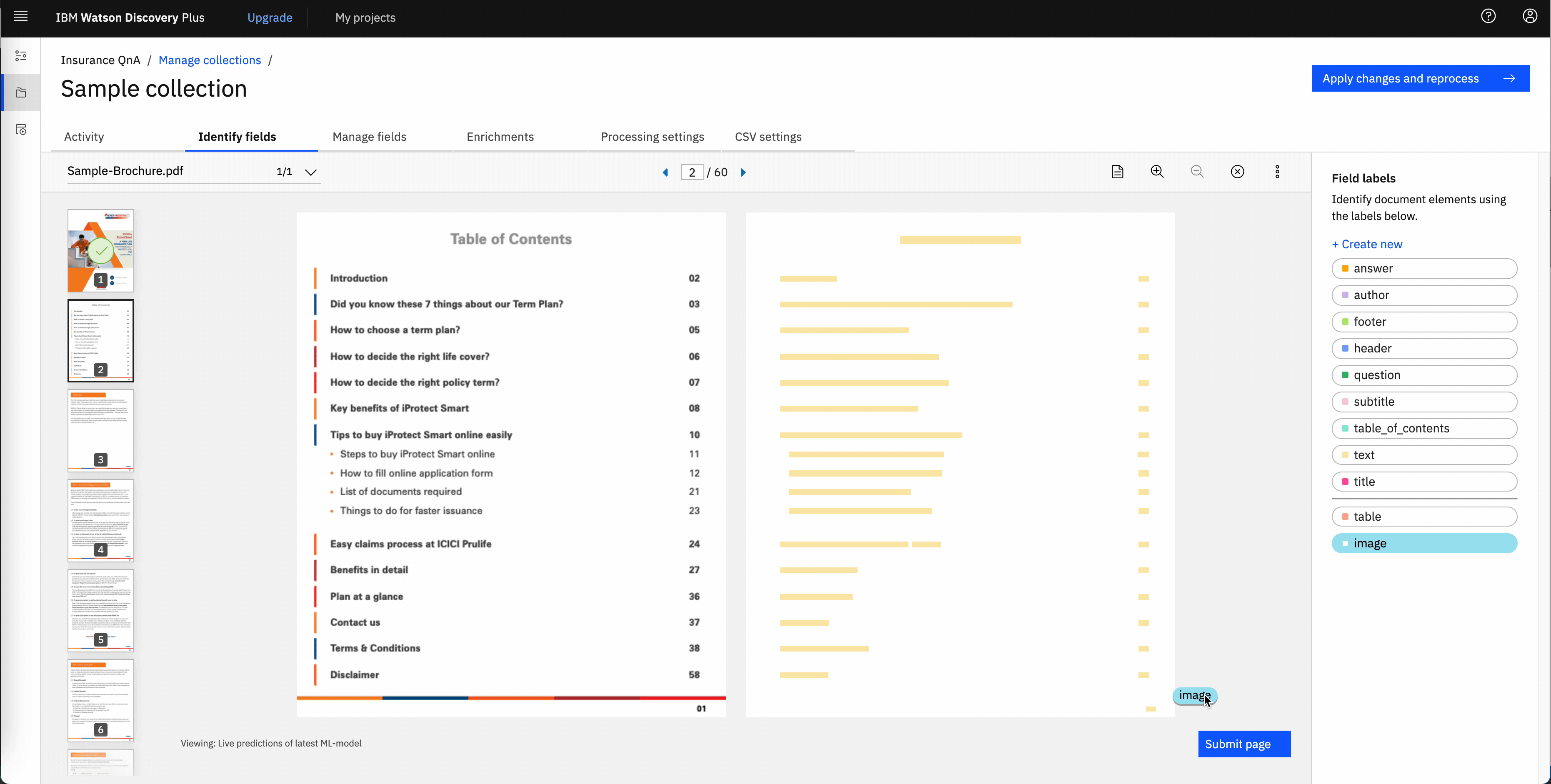
Task: Click the Create new label link
Action: coord(1367,244)
